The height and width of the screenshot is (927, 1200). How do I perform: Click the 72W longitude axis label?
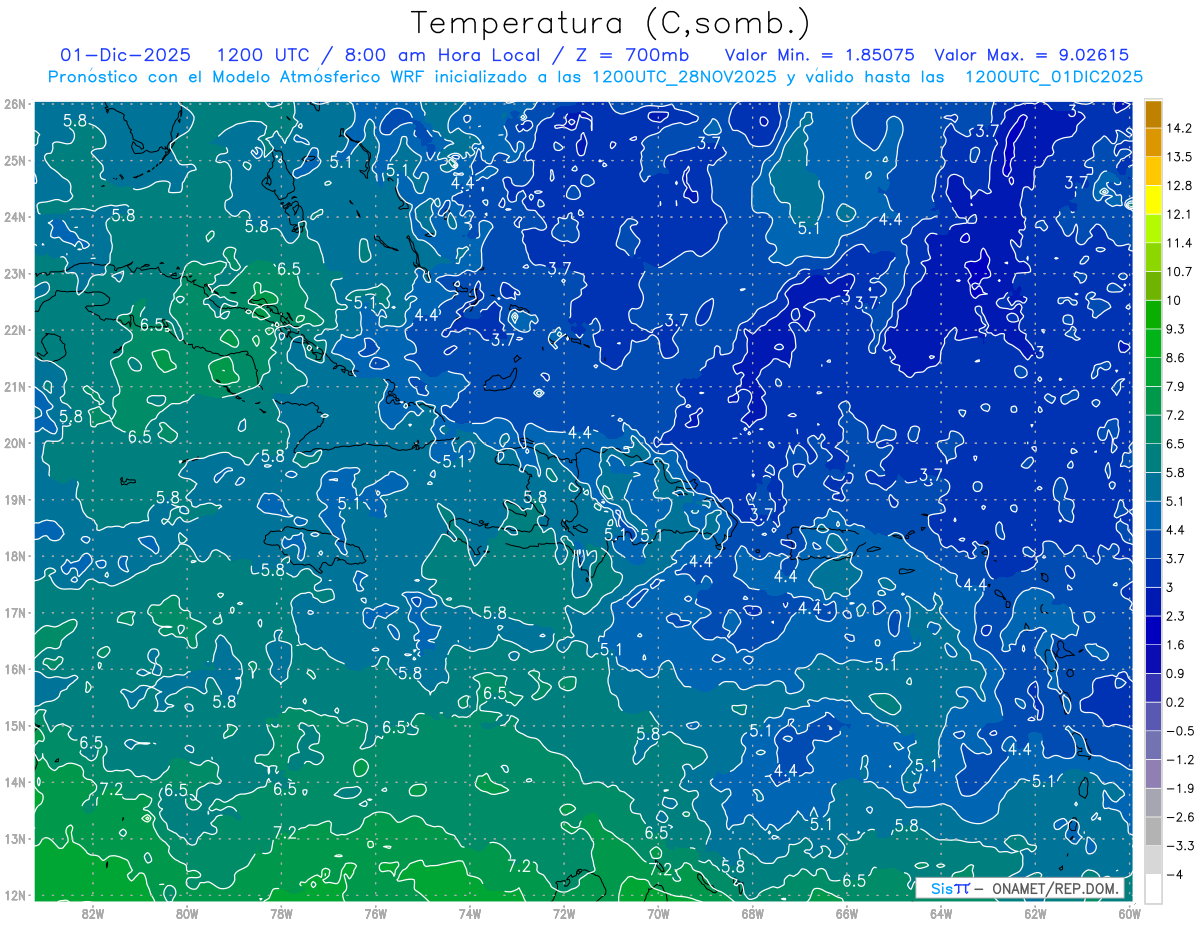(x=564, y=913)
